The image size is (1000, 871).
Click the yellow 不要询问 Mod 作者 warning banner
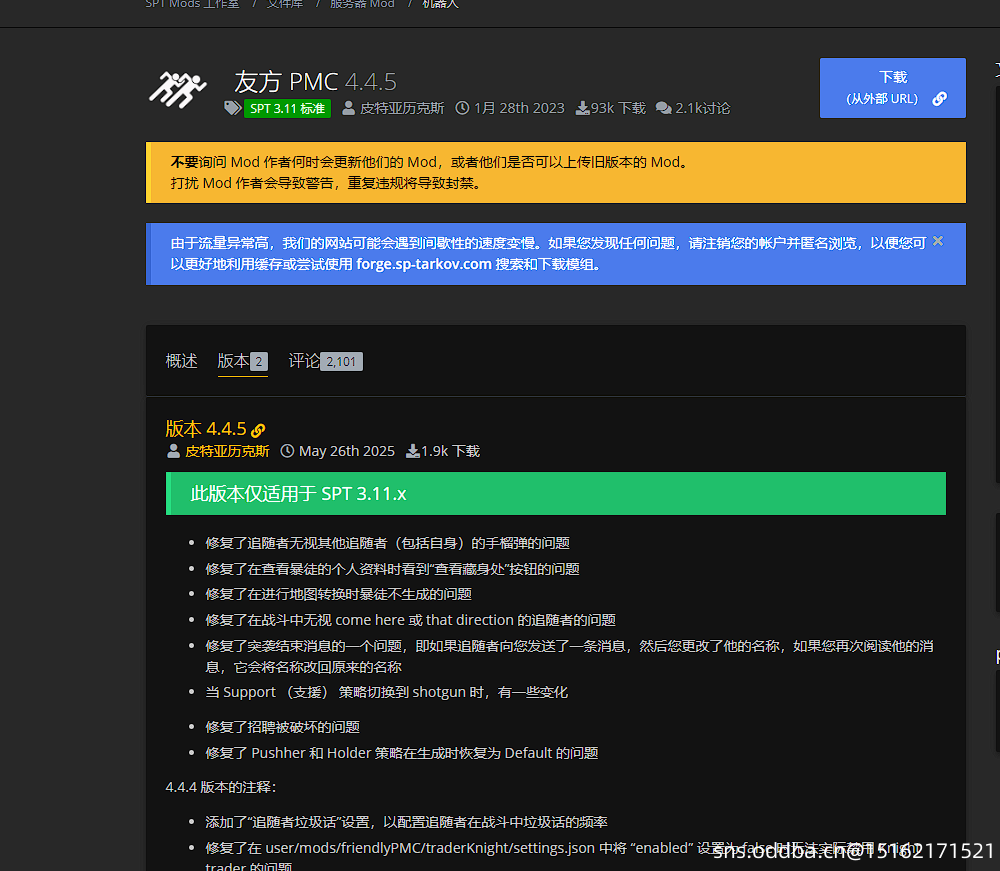(x=555, y=173)
